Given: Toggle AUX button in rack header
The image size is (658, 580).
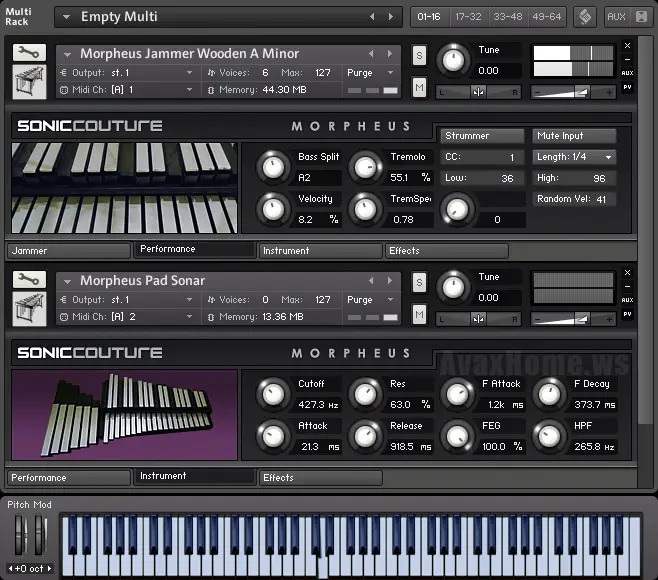Looking at the screenshot, I should pyautogui.click(x=616, y=17).
